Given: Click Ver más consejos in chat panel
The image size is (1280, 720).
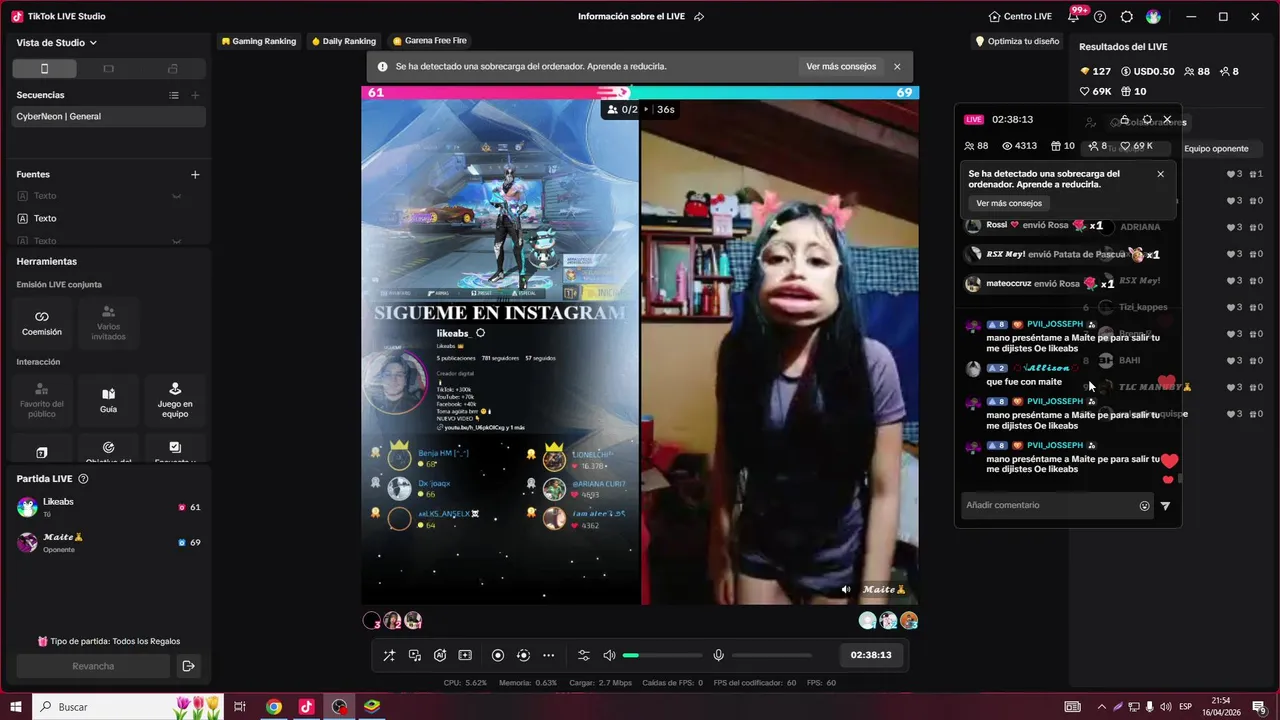Looking at the screenshot, I should pyautogui.click(x=1009, y=203).
